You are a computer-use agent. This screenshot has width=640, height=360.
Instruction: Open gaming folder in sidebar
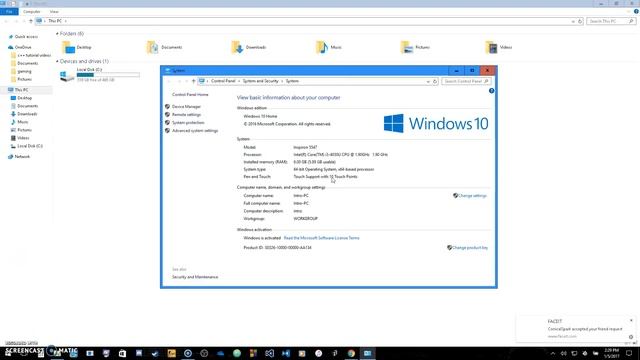click(x=24, y=71)
